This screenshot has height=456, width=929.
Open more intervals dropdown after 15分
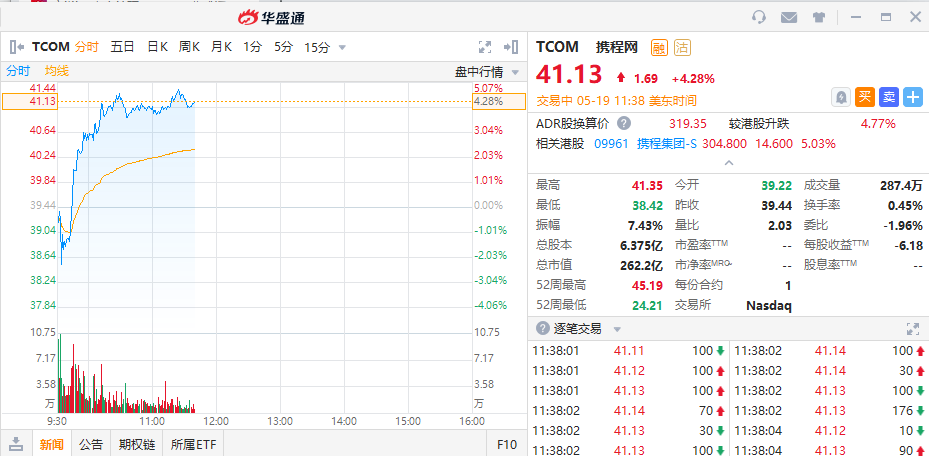342,48
